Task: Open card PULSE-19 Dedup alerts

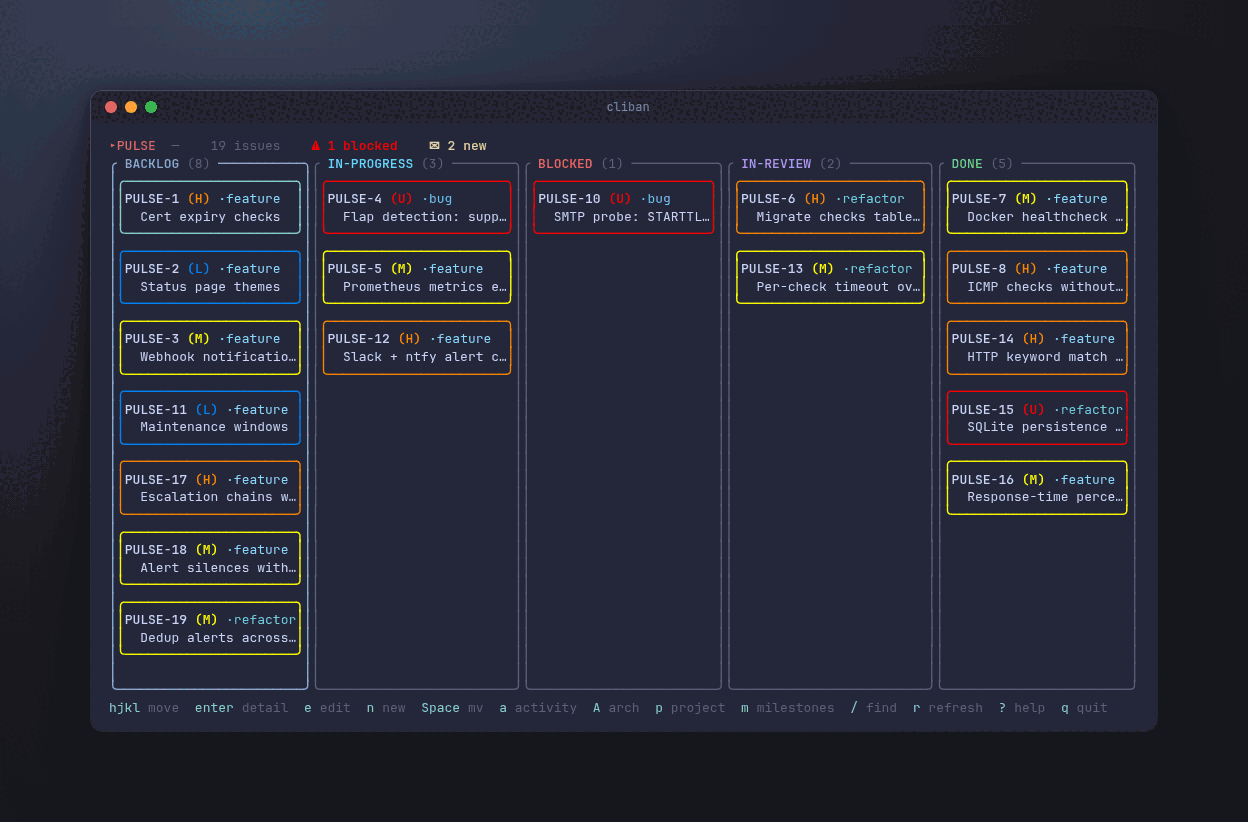Action: (210, 628)
